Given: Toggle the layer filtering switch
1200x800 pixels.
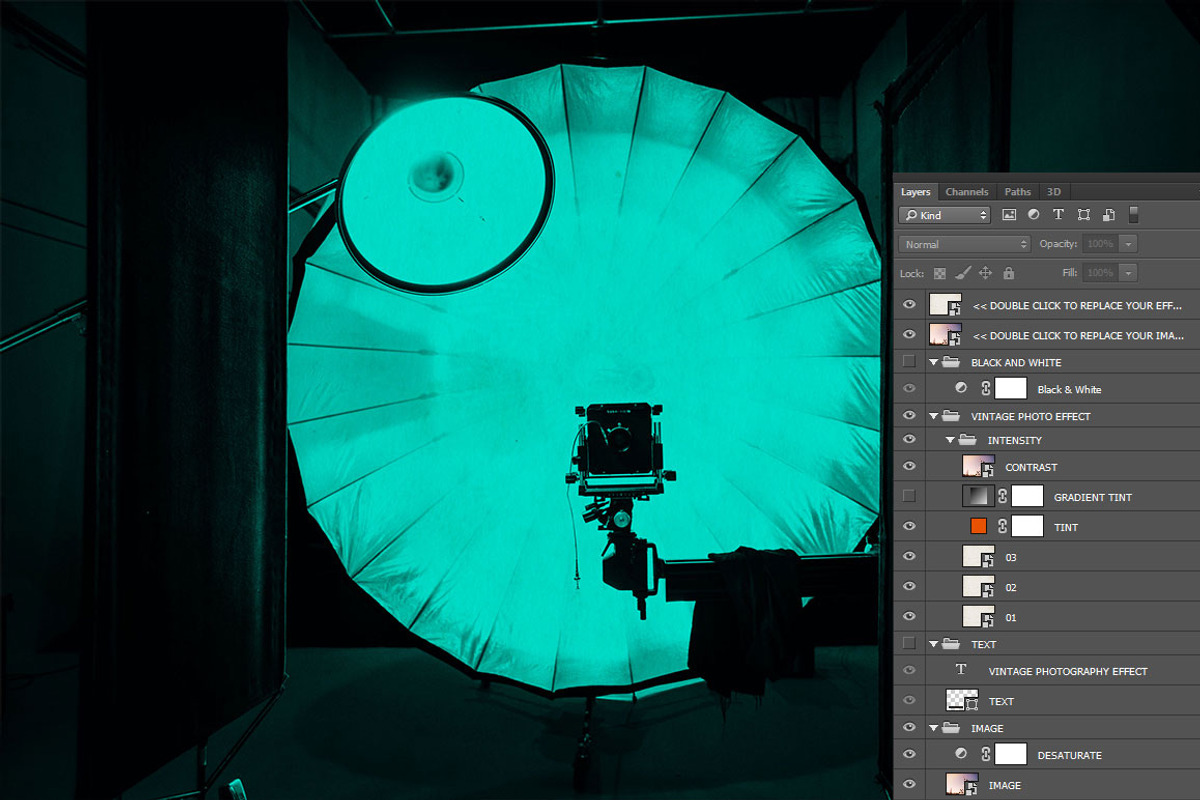Looking at the screenshot, I should click(x=1134, y=214).
